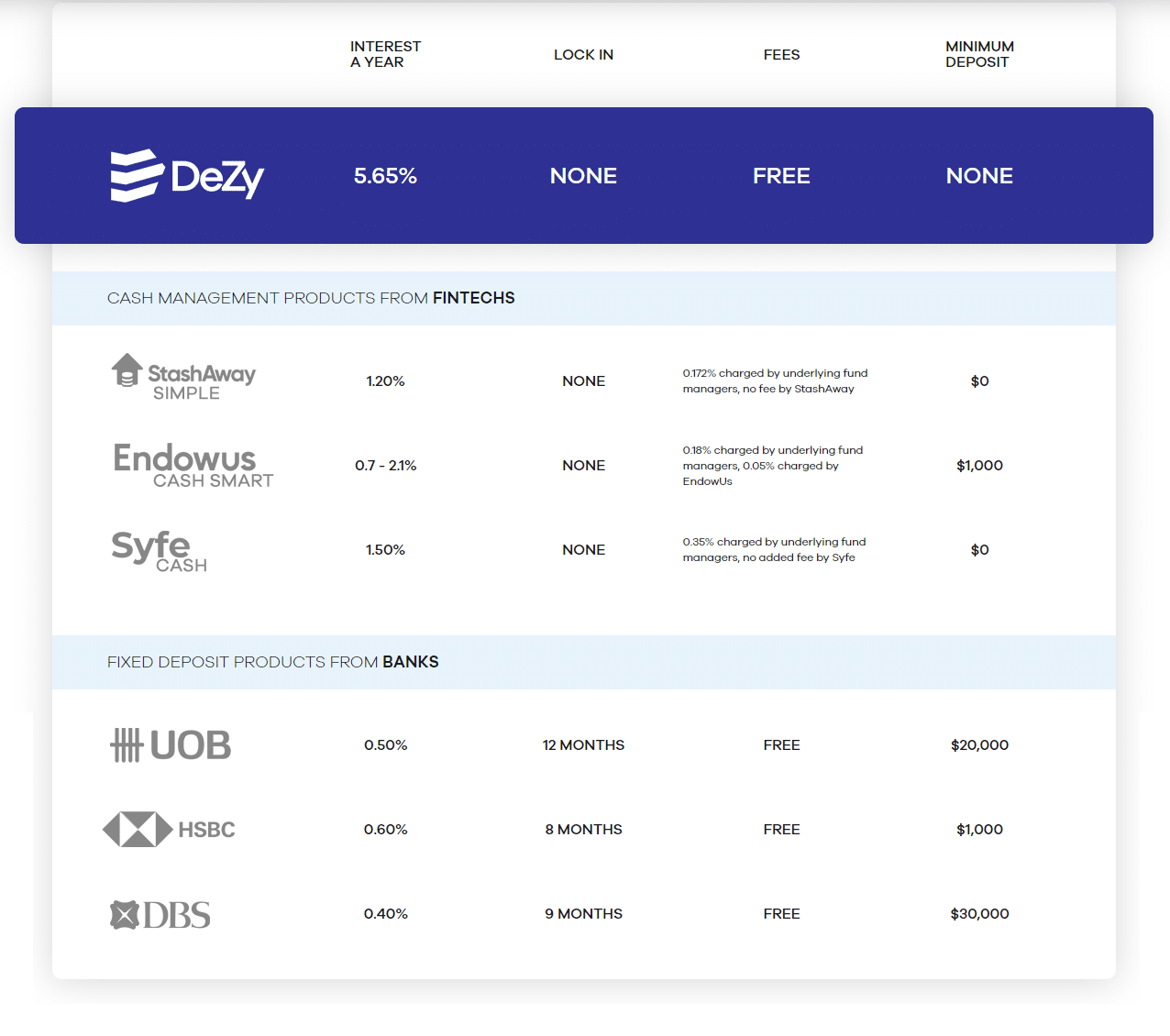
Task: Click the 'INTEREST A YEAR' column header
Action: pyautogui.click(x=385, y=54)
